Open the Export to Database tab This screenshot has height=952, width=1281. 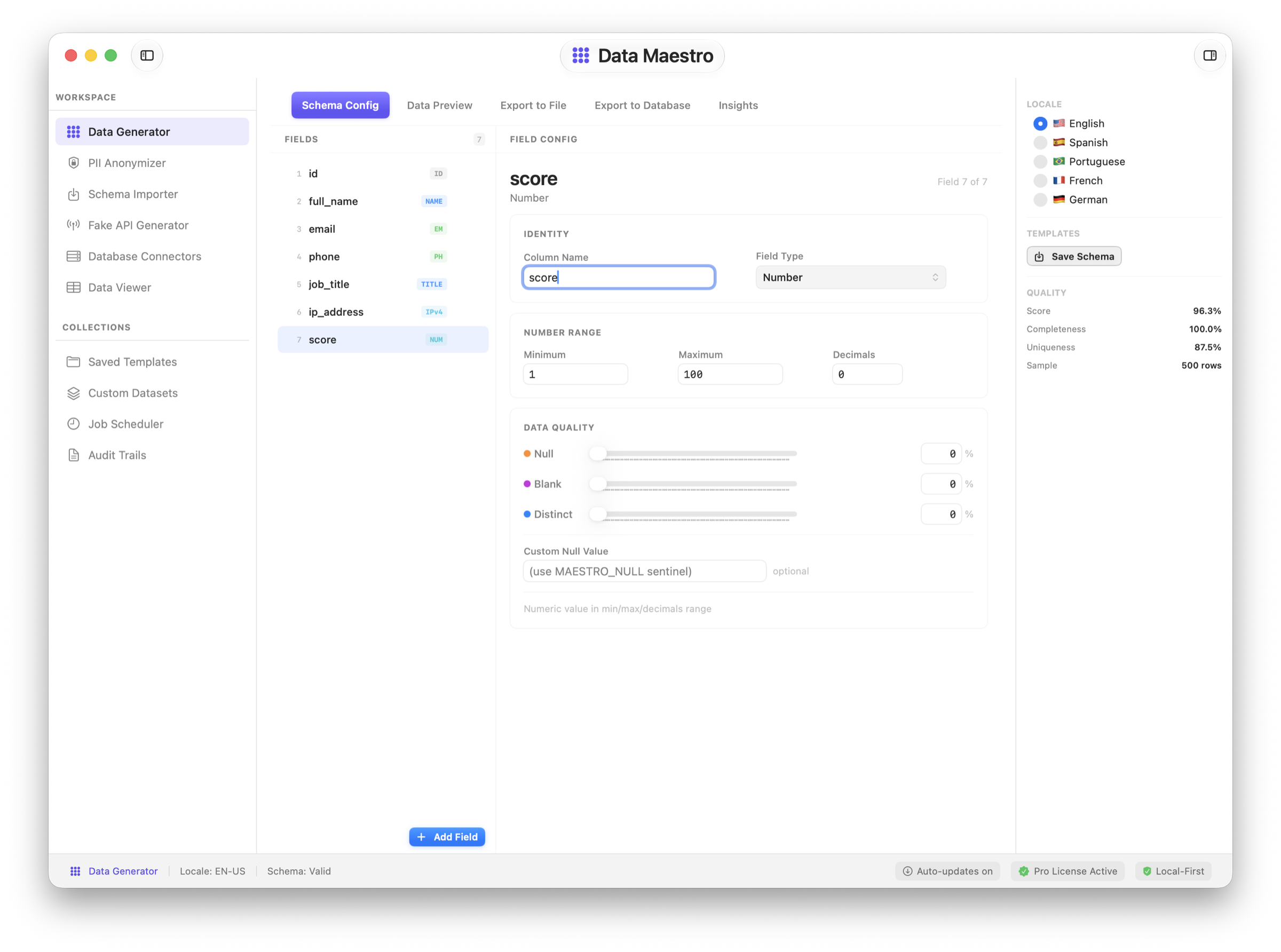pos(642,106)
